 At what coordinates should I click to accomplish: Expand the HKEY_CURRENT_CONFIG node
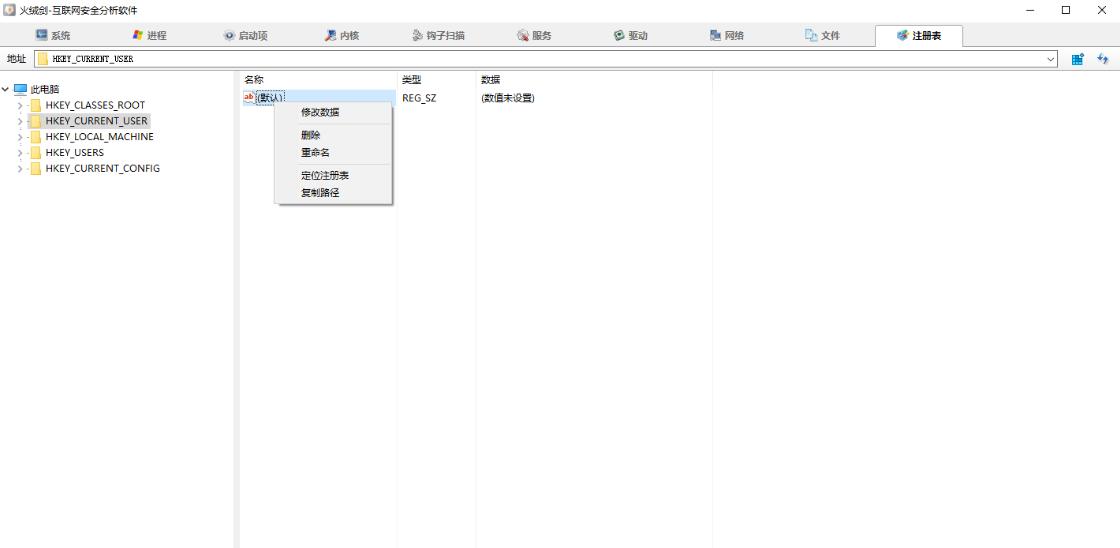[x=20, y=169]
